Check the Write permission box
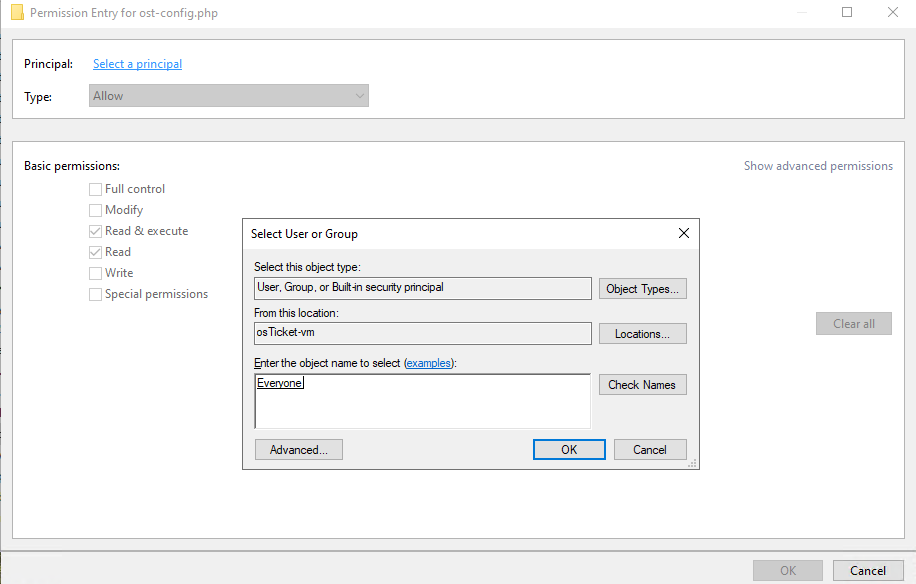Viewport: 916px width, 584px height. [95, 273]
